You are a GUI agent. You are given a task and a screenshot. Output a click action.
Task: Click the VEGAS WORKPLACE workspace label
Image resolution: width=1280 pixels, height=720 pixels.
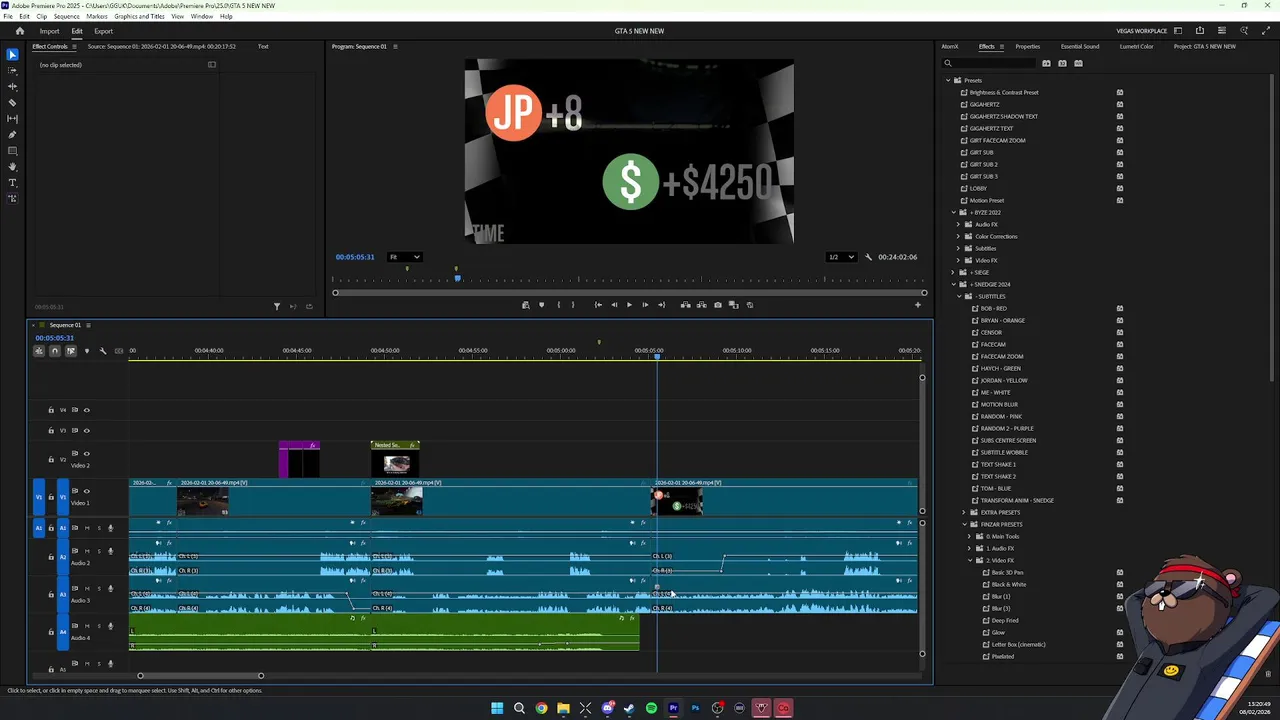click(1142, 31)
